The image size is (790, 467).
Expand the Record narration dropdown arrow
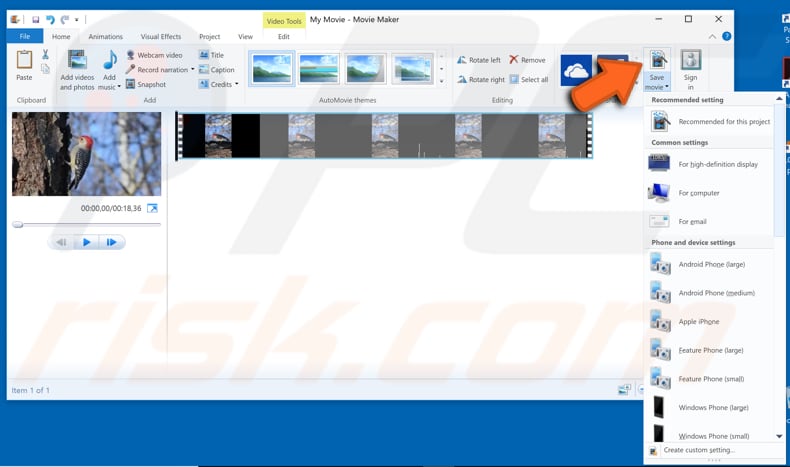[x=192, y=70]
